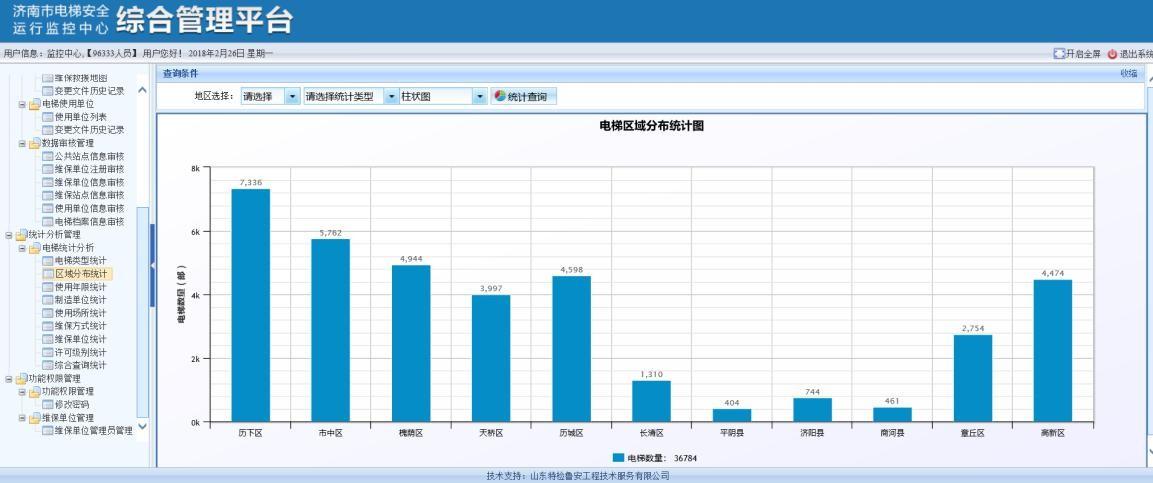This screenshot has width=1153, height=483.
Task: Click the 功能权限管理 top-level folder icon
Action: tap(21, 378)
